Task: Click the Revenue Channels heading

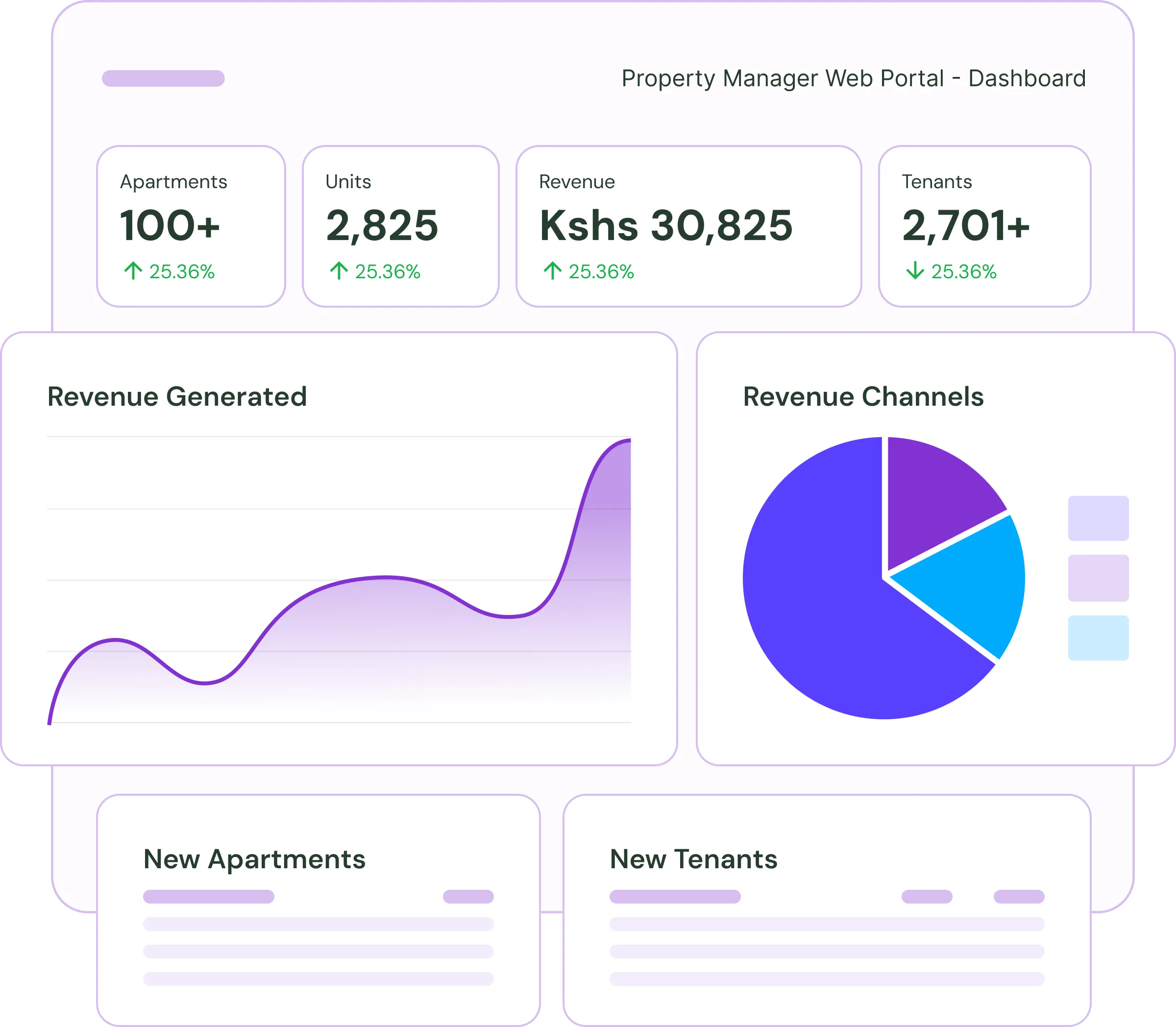Action: pyautogui.click(x=863, y=396)
